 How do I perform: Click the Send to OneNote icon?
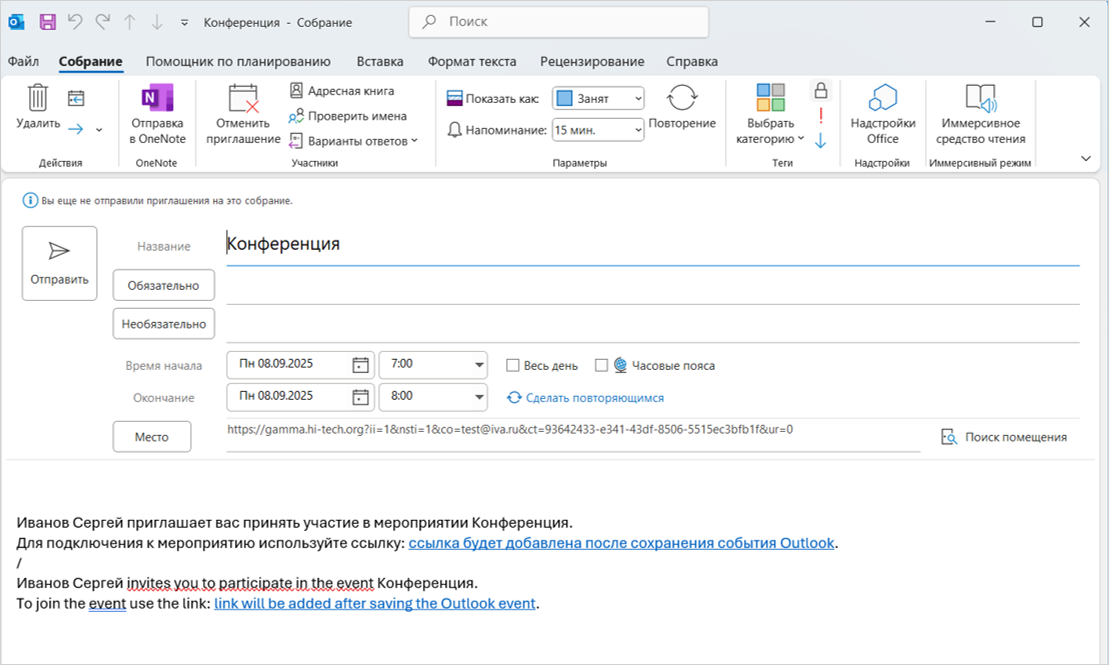click(x=157, y=98)
